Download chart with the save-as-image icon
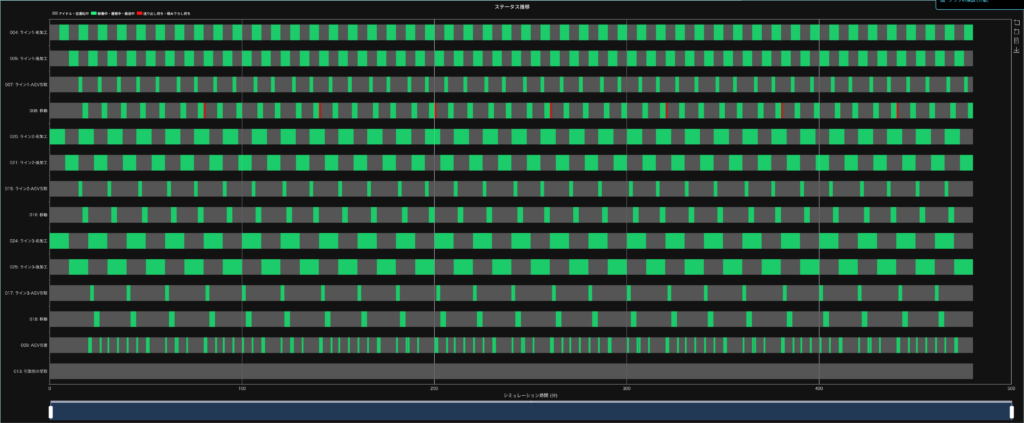This screenshot has width=1024, height=423. point(1016,50)
